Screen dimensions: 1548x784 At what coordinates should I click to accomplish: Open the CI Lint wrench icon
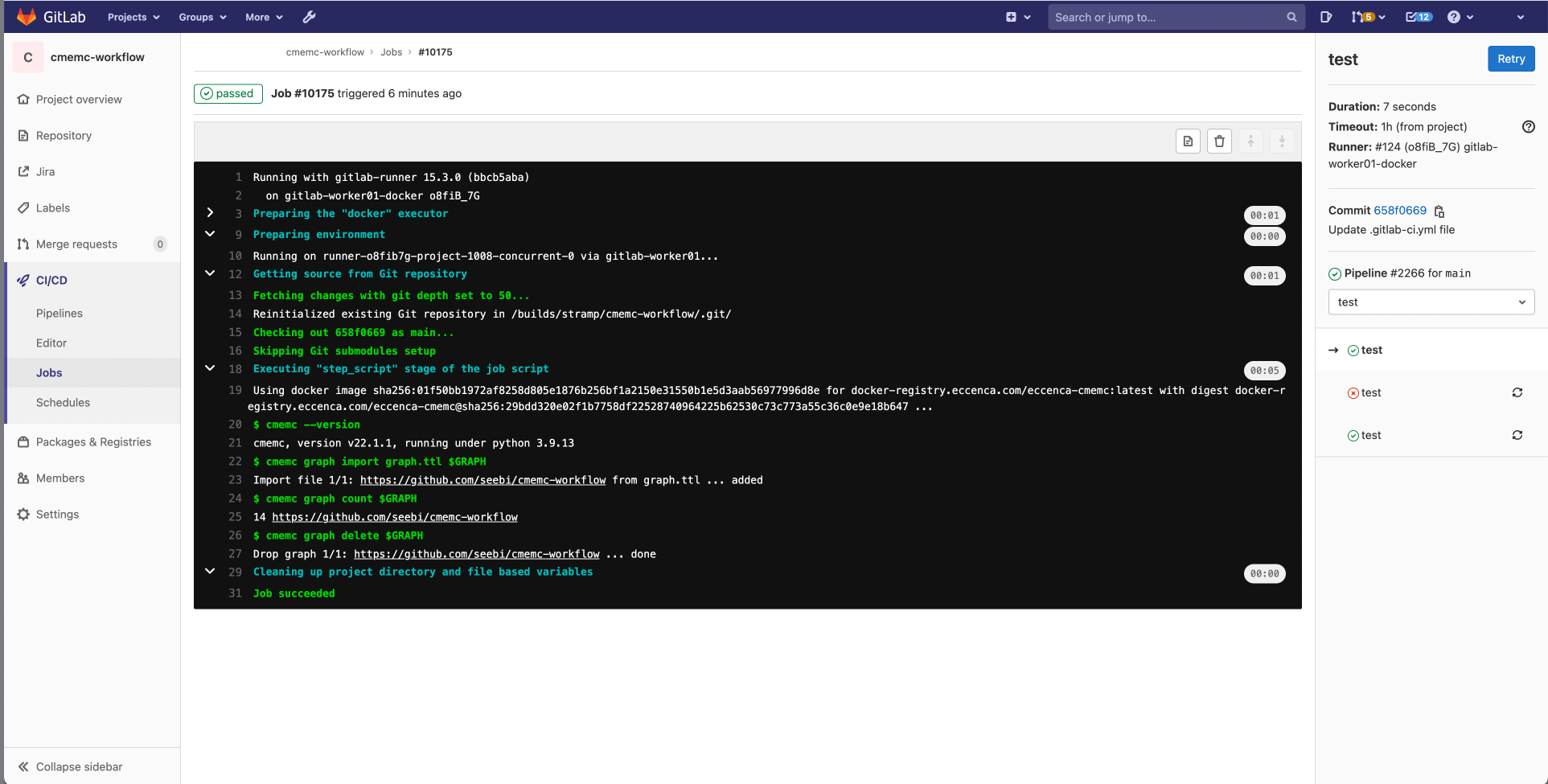click(309, 17)
